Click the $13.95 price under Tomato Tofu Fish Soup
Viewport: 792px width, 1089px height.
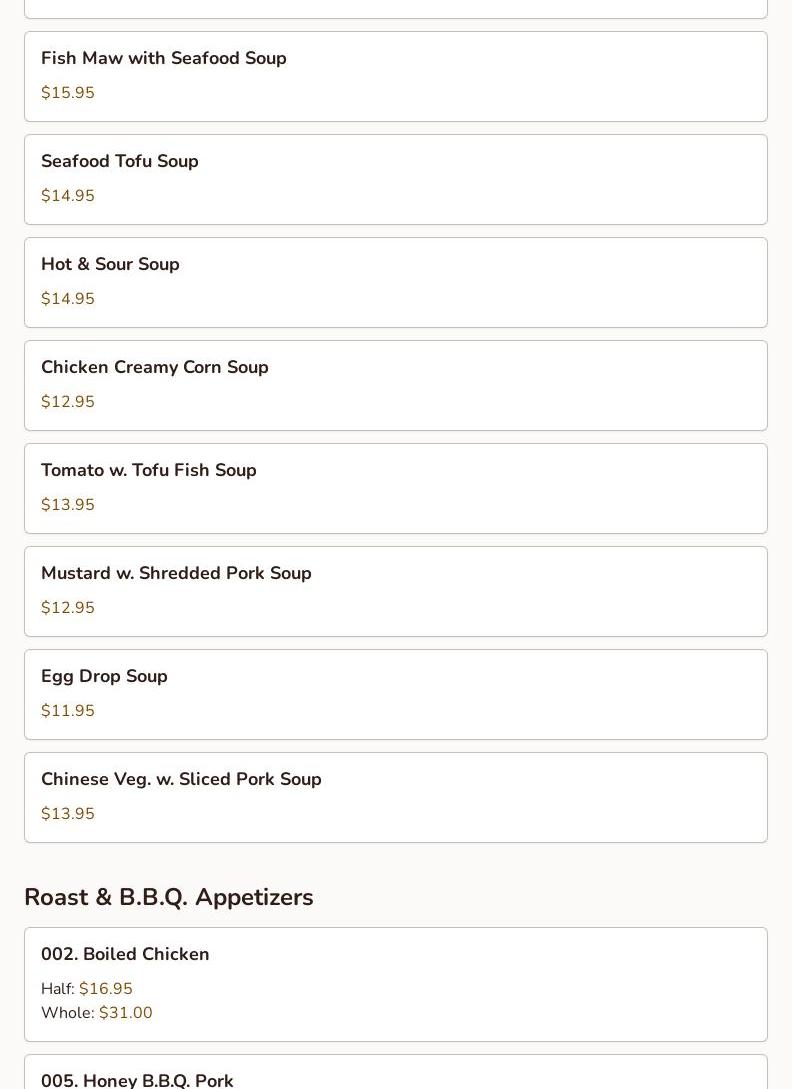[x=68, y=504]
